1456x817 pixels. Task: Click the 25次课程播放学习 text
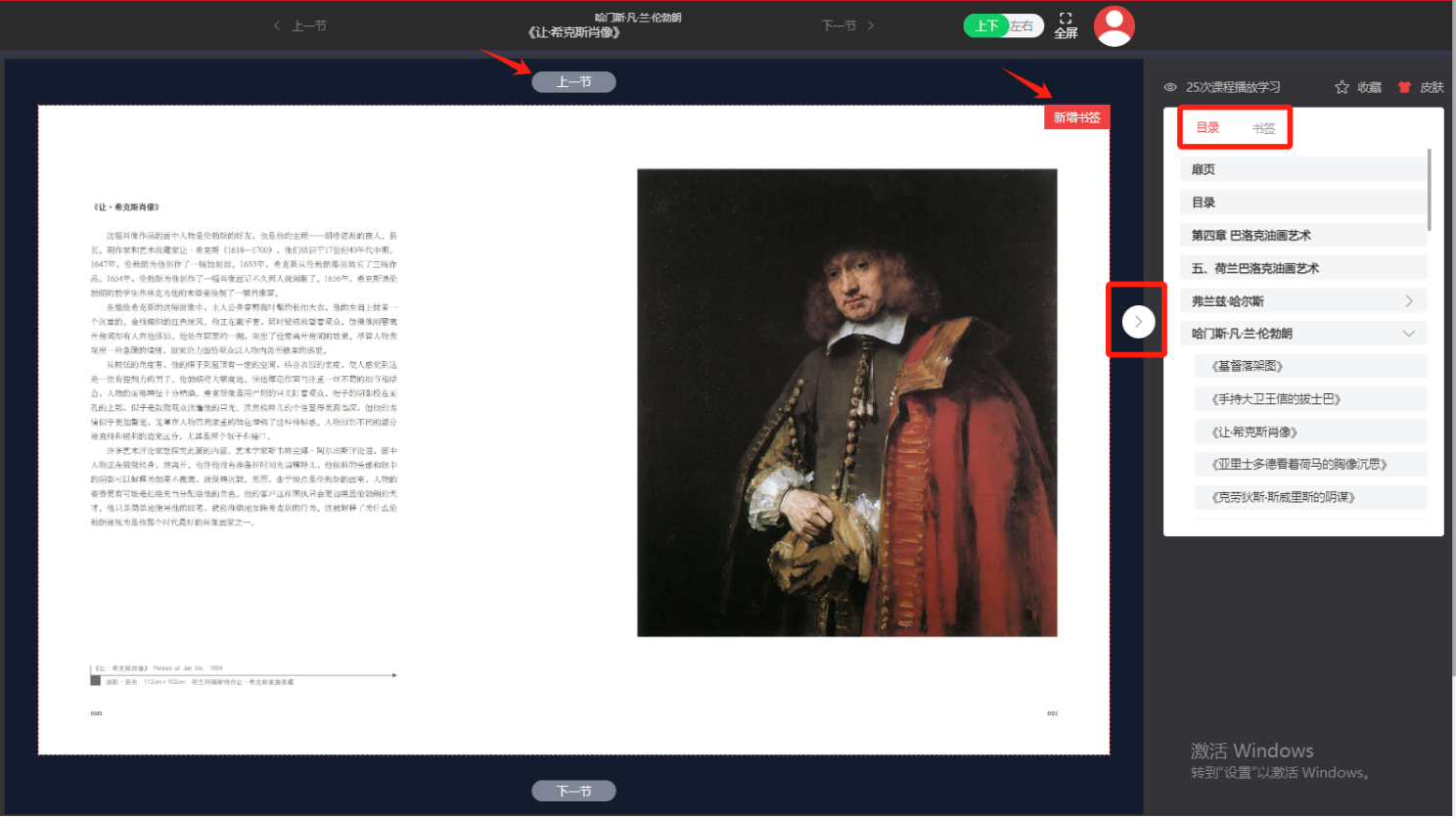click(x=1233, y=87)
